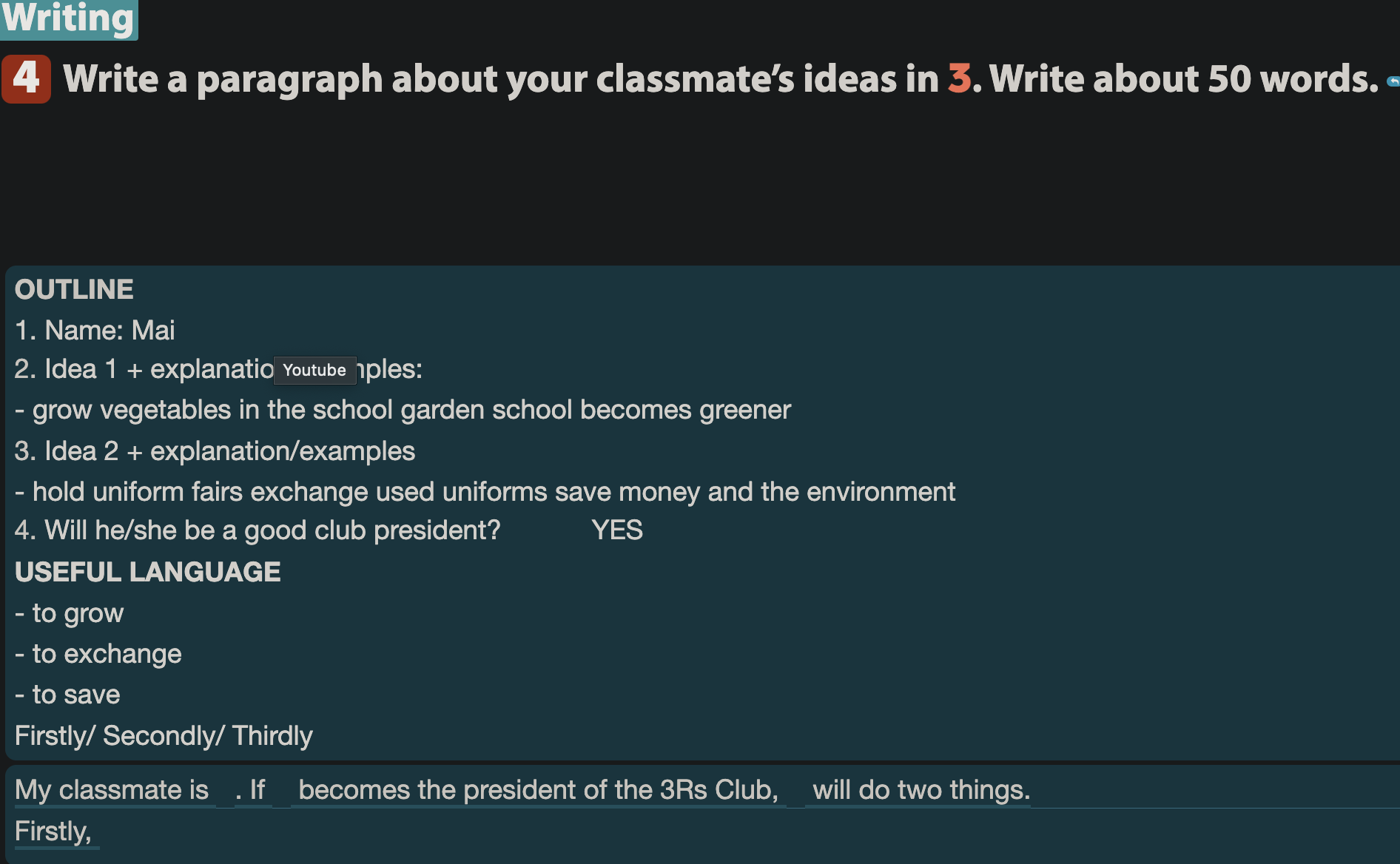Screen dimensions: 1400x864
Task: Click the "1. Name: Mai" line
Action: (95, 330)
